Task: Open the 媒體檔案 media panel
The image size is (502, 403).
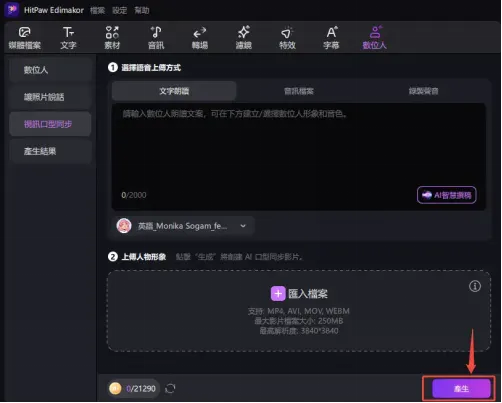Action: tap(24, 38)
